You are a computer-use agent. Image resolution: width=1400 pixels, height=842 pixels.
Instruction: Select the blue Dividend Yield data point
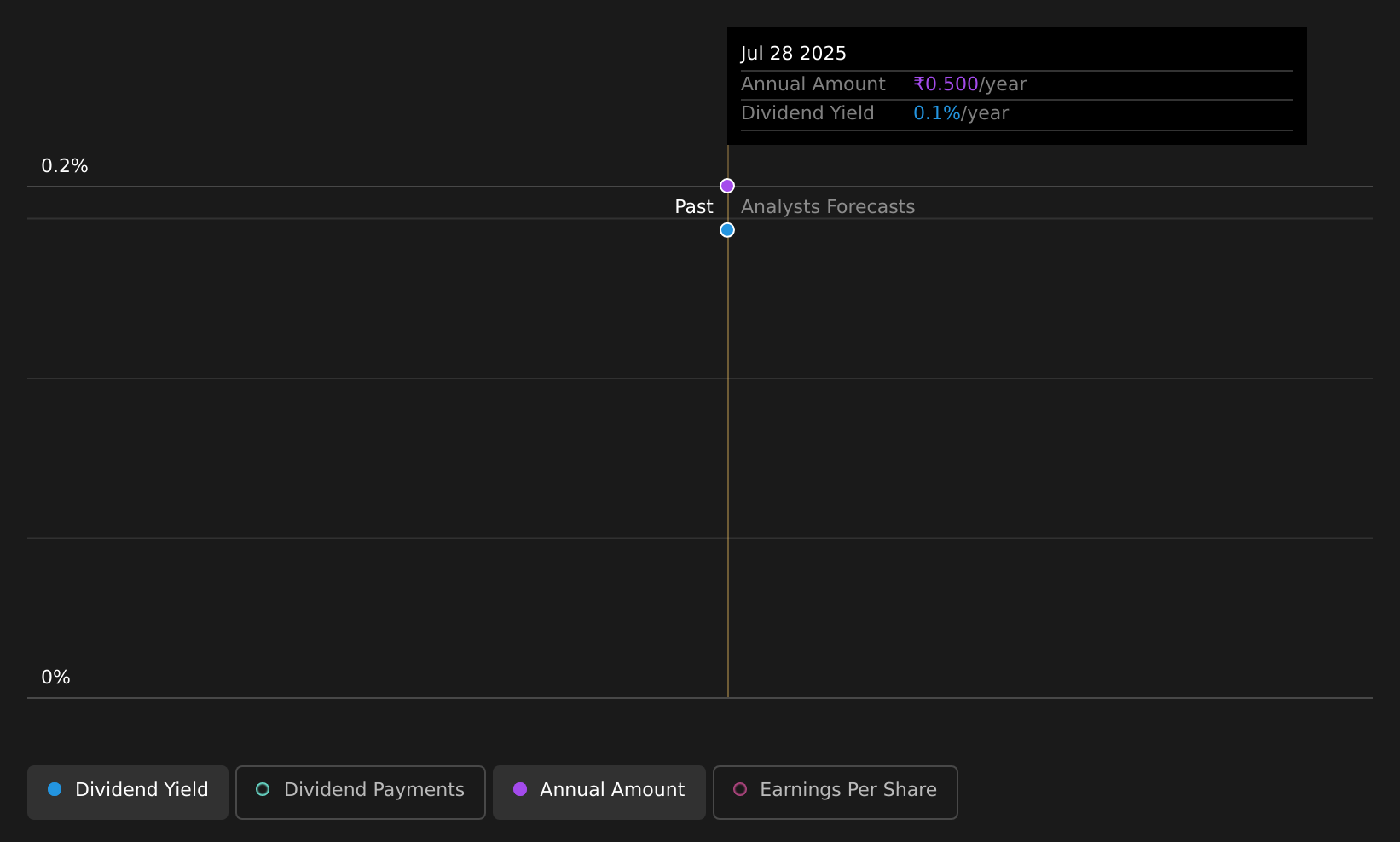(727, 230)
